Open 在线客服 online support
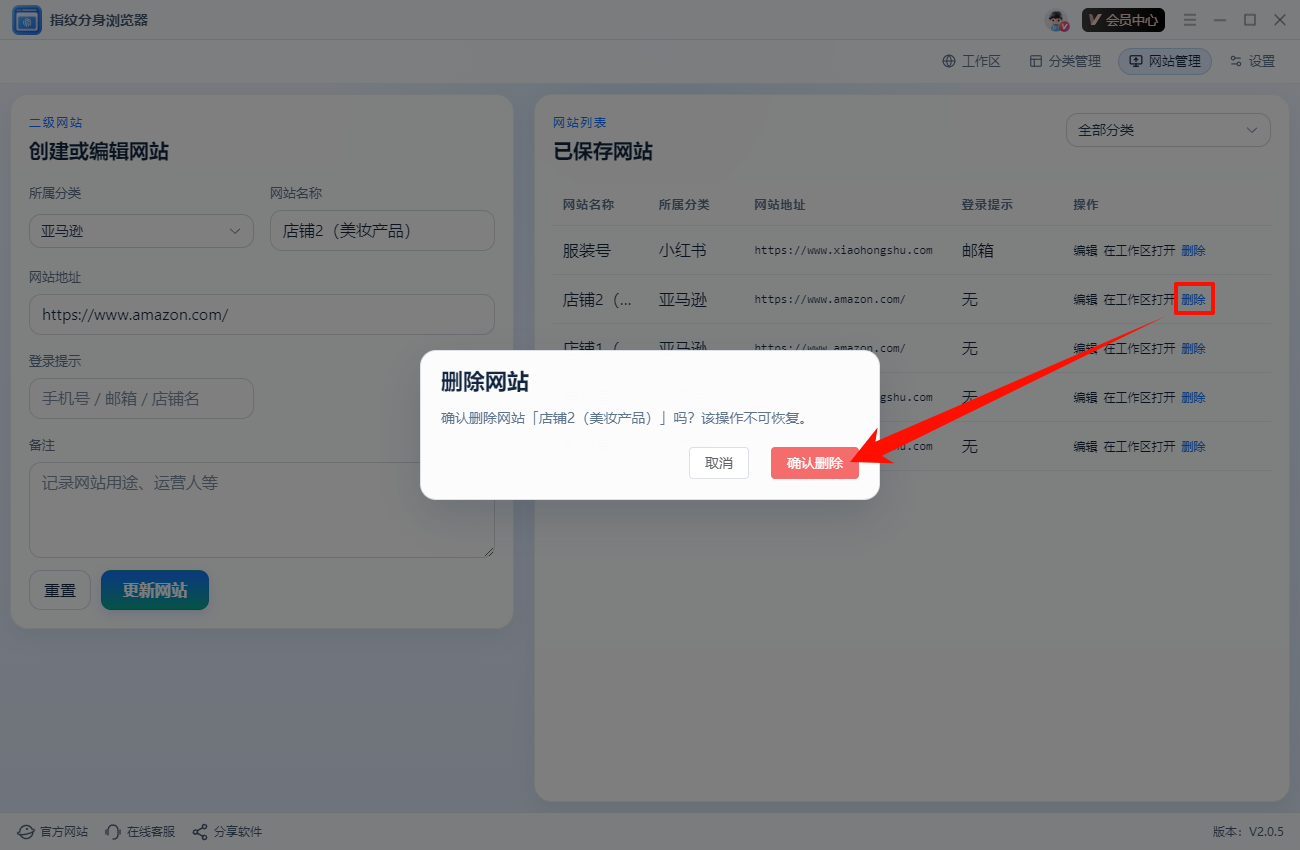The image size is (1300, 850). pos(140,831)
